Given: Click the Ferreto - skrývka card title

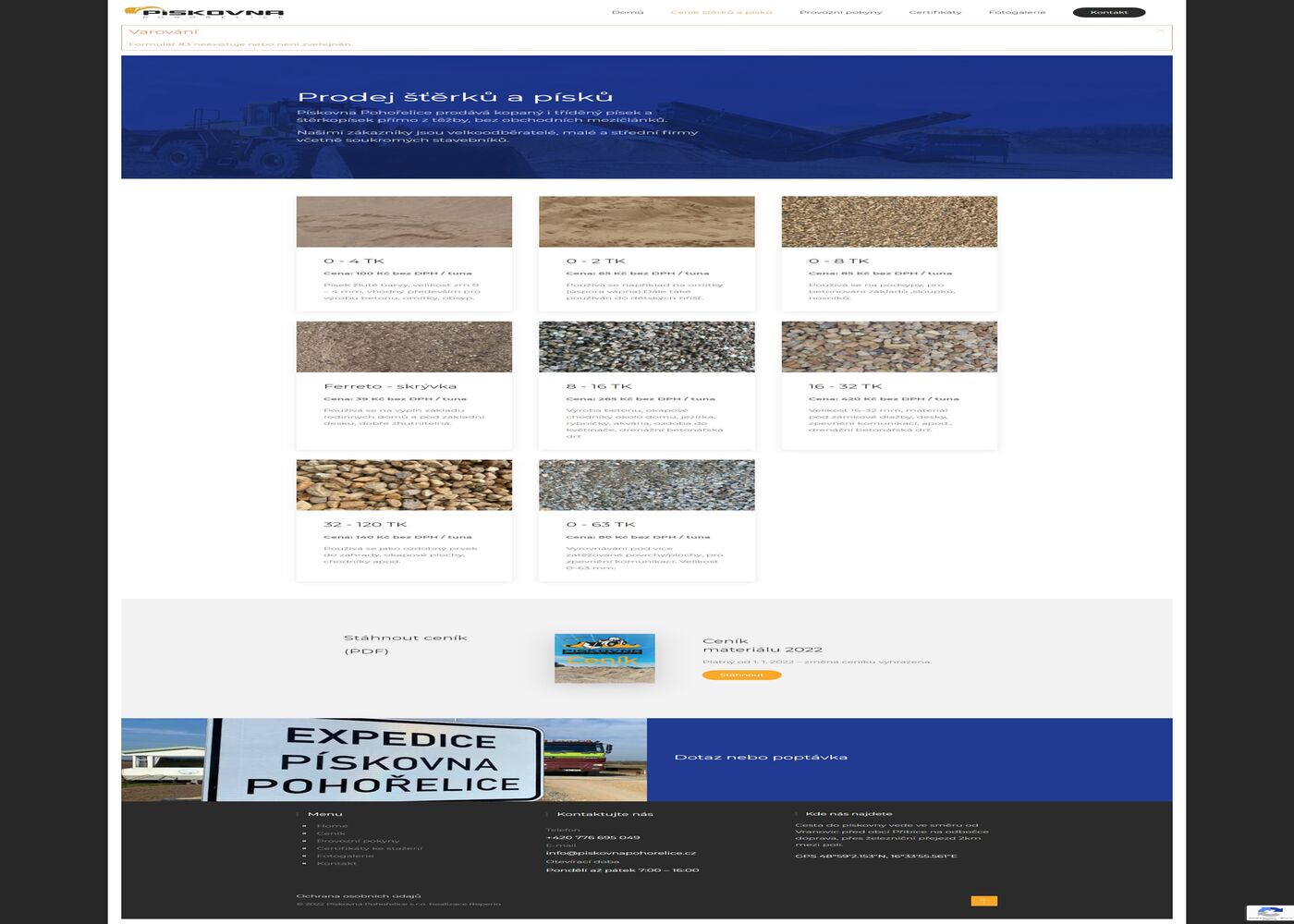Looking at the screenshot, I should (x=390, y=386).
